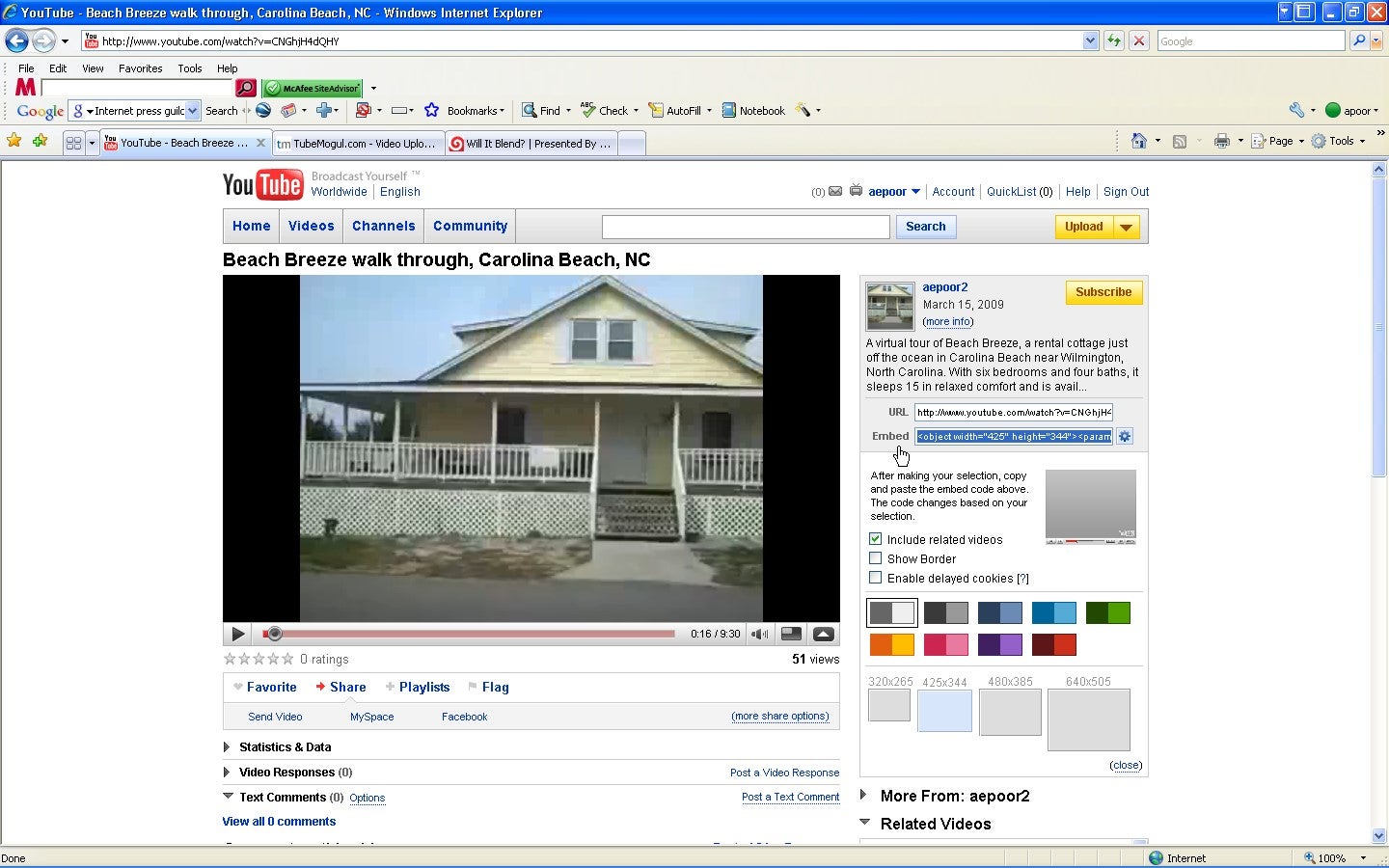Click the Sign Out link
Screen dimensions: 1389x868
1127,192
